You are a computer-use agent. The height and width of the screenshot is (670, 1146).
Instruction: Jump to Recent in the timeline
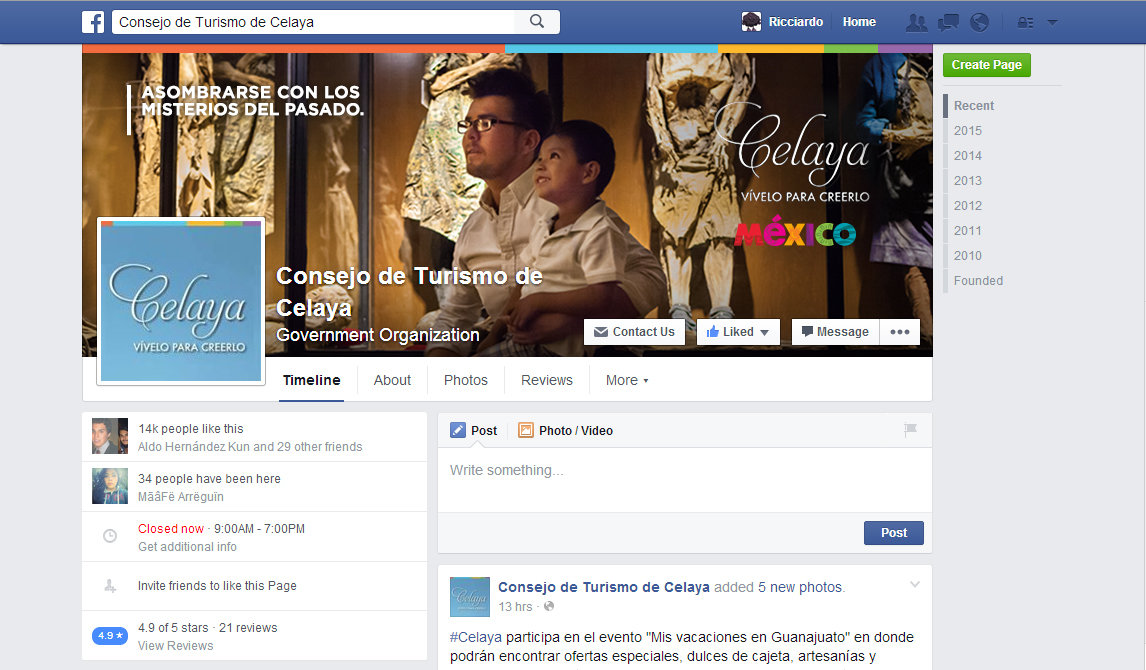(x=974, y=106)
